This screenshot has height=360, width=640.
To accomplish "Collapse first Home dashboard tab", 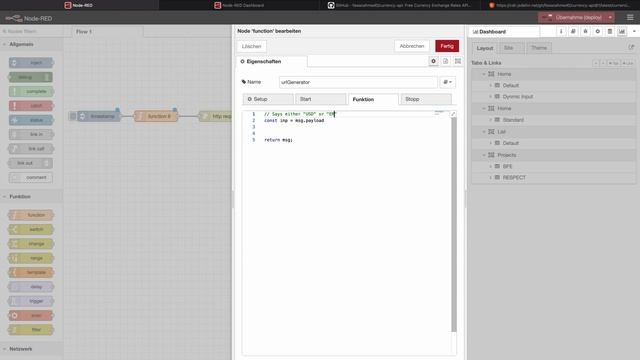I will pyautogui.click(x=484, y=74).
